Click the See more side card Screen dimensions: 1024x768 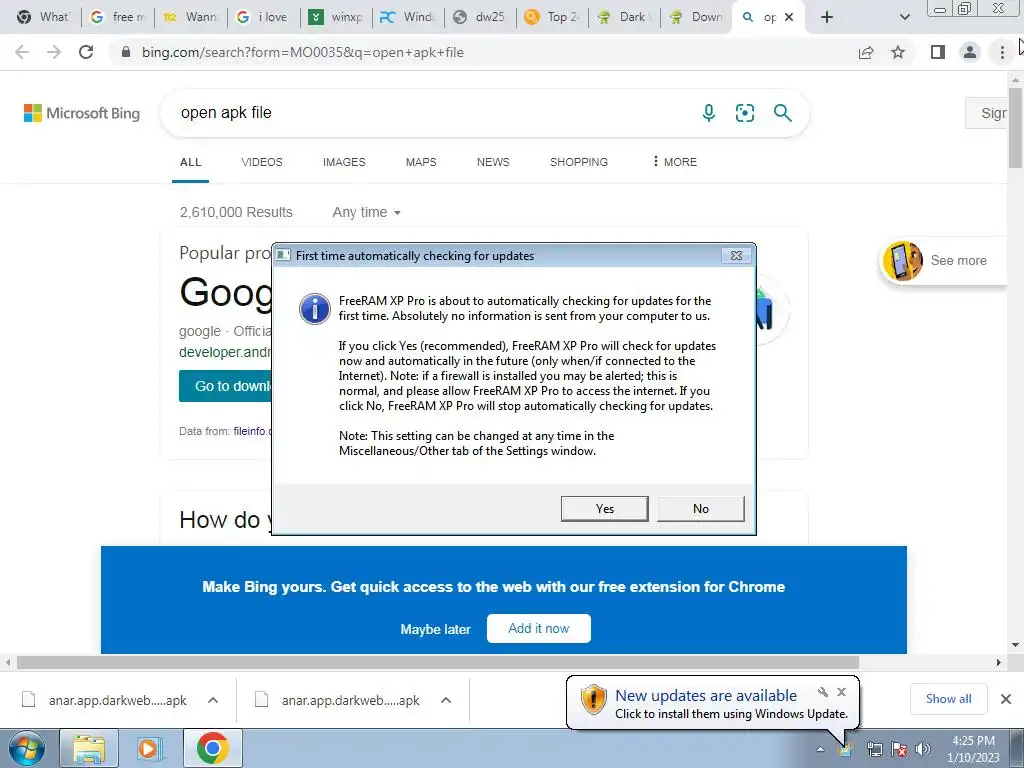(943, 261)
